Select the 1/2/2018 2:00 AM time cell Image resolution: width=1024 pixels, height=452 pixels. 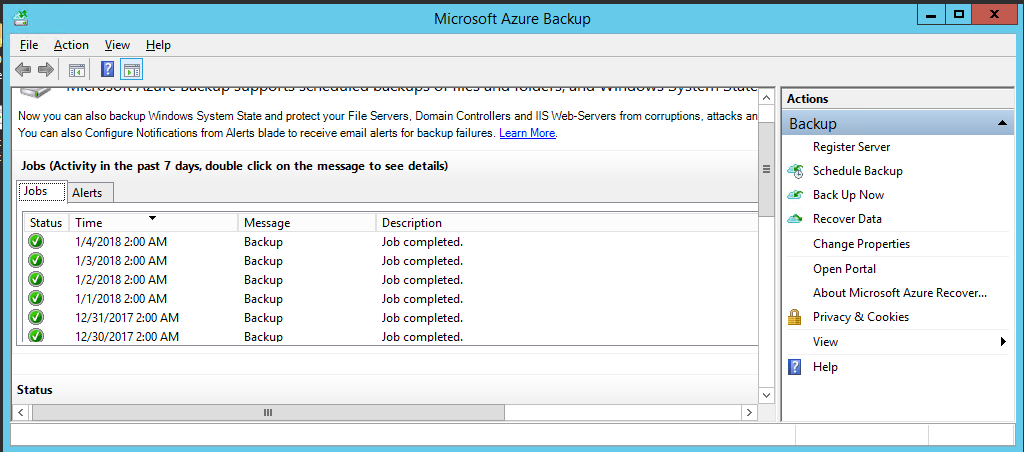point(121,280)
